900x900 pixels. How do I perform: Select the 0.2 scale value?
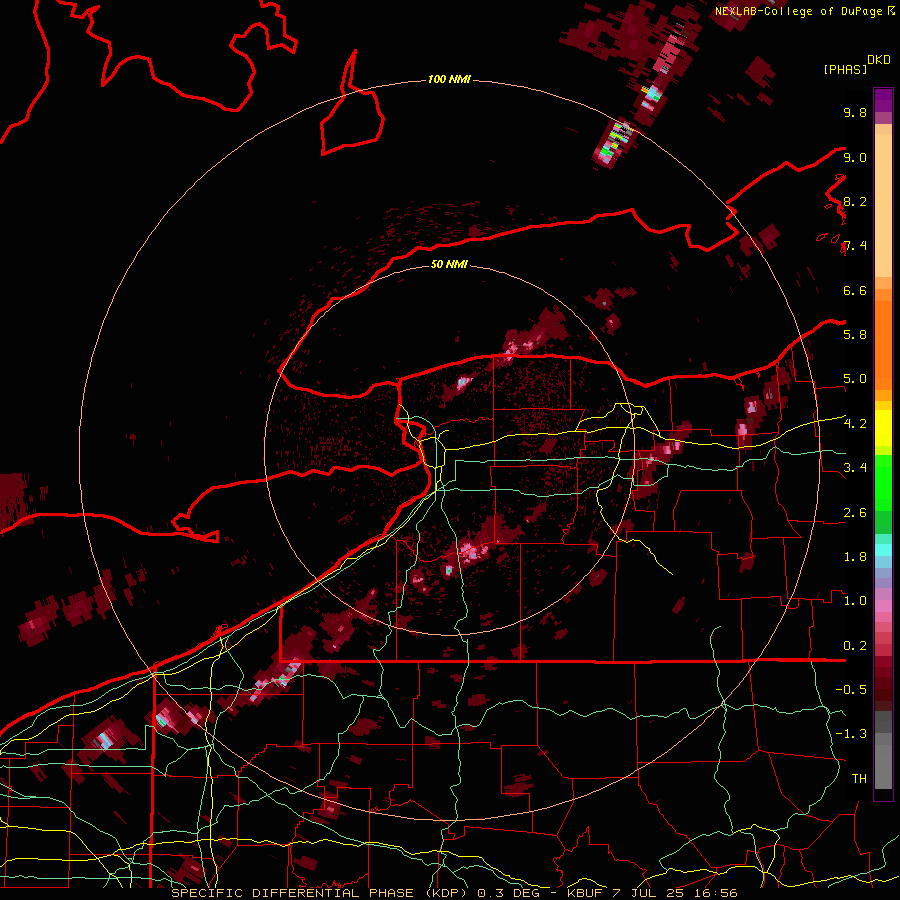tap(855, 646)
